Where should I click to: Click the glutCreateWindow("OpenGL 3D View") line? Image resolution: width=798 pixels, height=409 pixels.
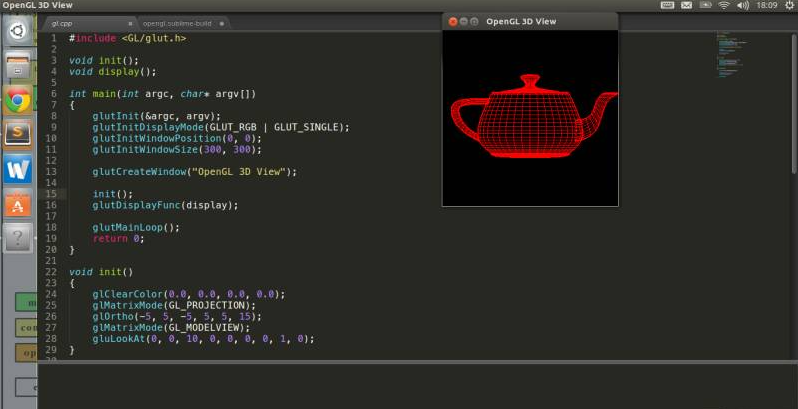tap(194, 172)
